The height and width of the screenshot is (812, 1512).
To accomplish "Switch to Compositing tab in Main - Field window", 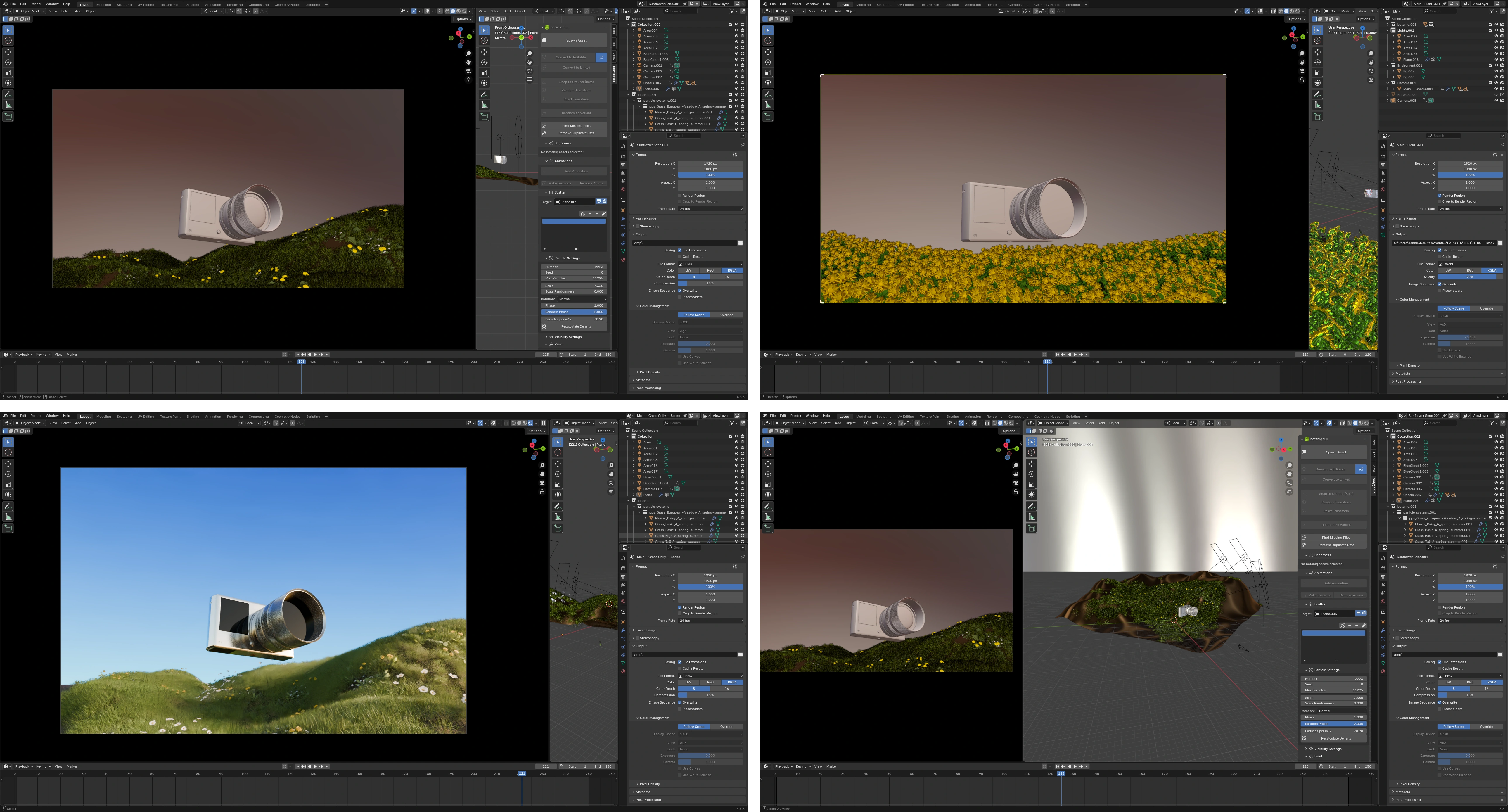I will point(1018,5).
